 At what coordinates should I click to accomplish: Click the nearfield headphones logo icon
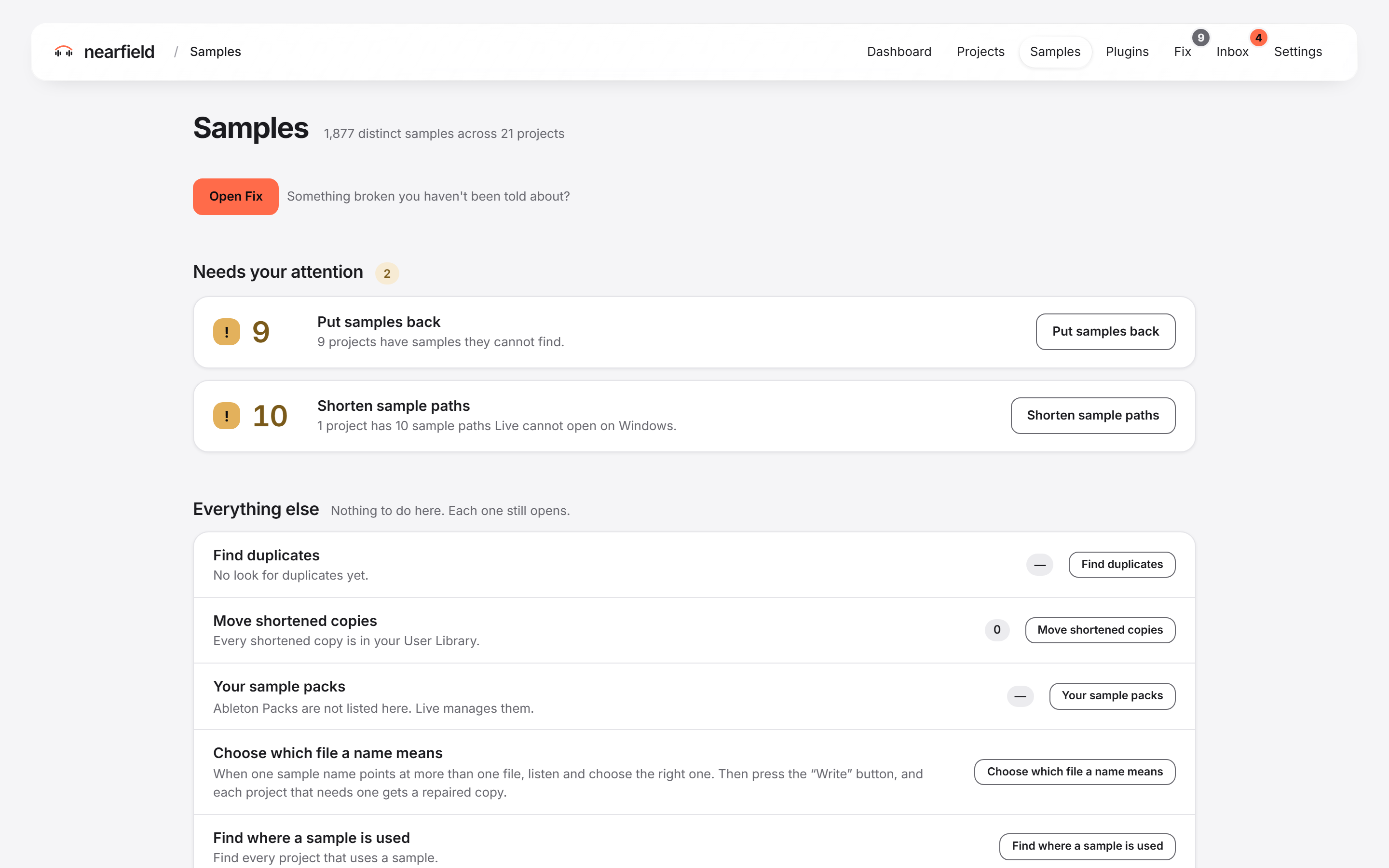pyautogui.click(x=64, y=52)
